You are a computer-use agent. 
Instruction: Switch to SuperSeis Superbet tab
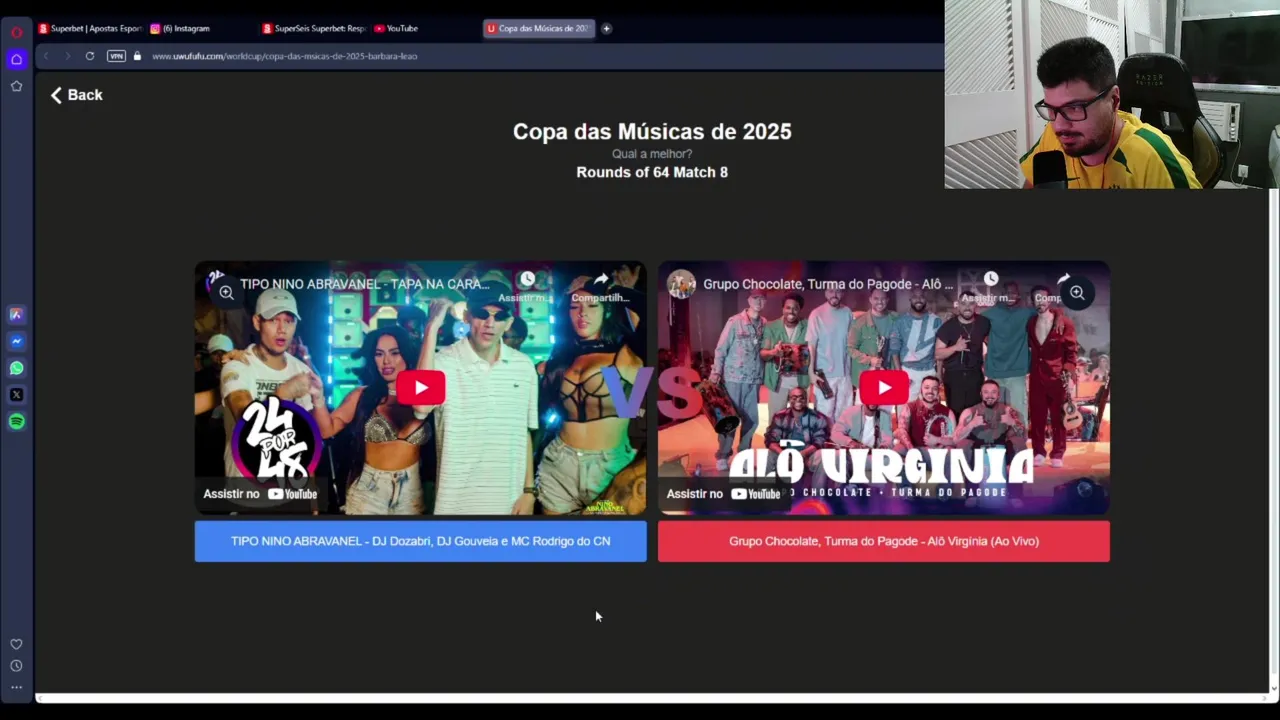click(x=315, y=28)
